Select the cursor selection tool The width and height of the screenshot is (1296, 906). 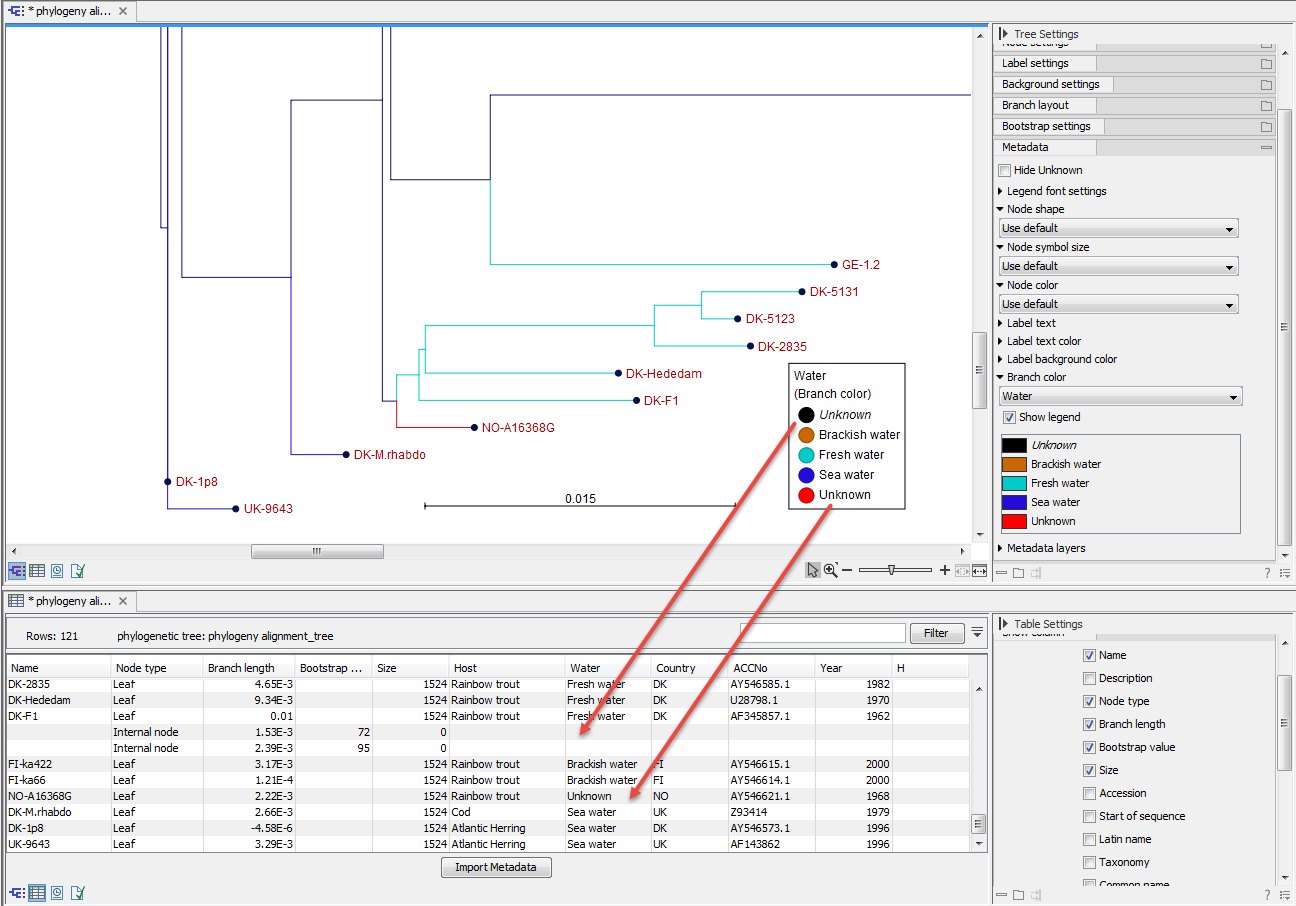pos(813,569)
